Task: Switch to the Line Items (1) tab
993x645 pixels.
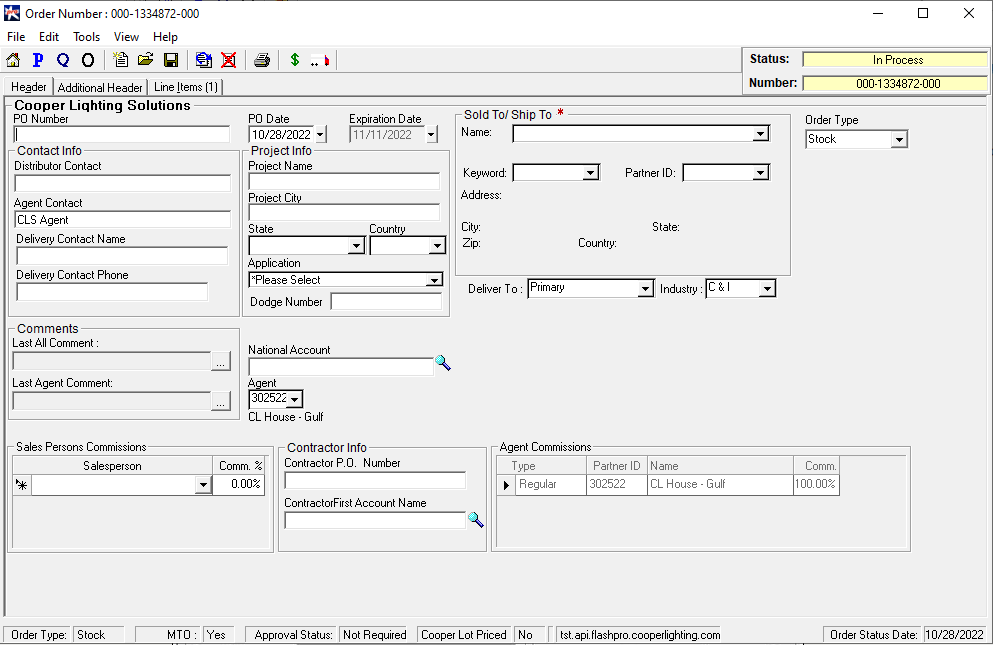Action: point(186,87)
